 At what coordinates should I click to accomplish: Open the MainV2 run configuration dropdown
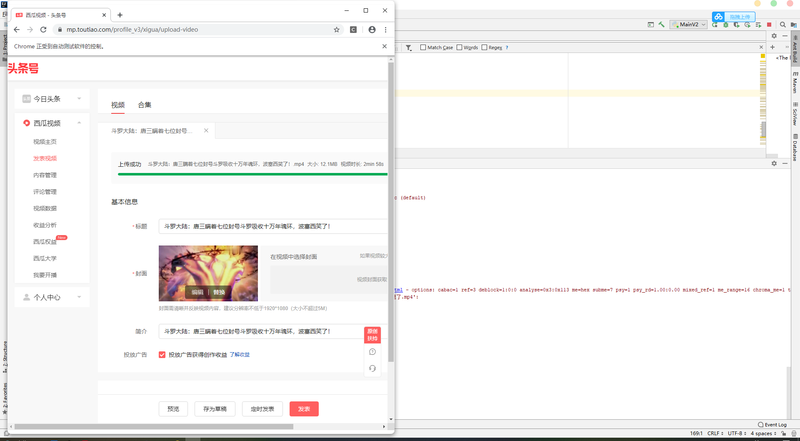(688, 24)
